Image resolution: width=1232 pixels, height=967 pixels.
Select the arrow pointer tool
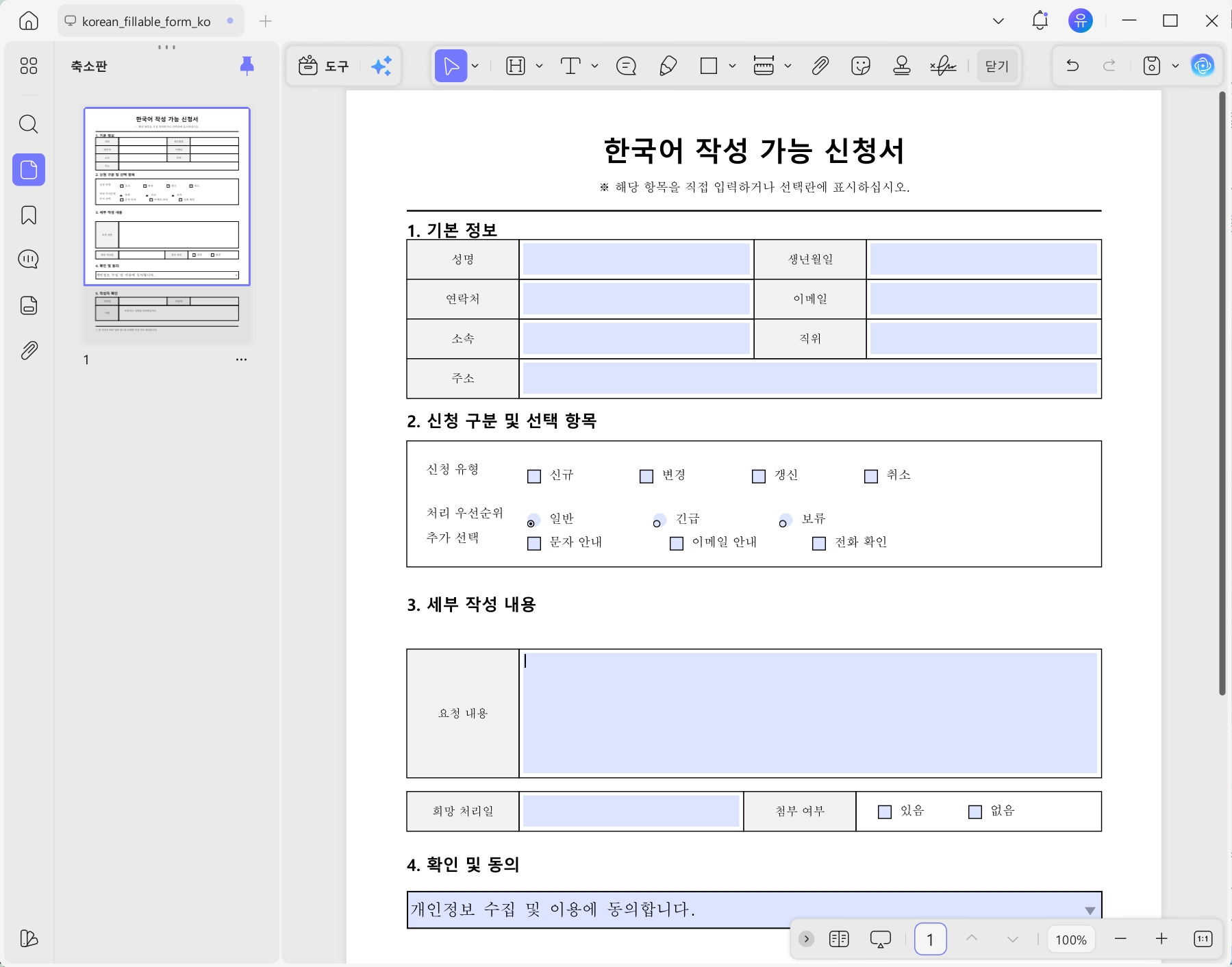coord(451,66)
